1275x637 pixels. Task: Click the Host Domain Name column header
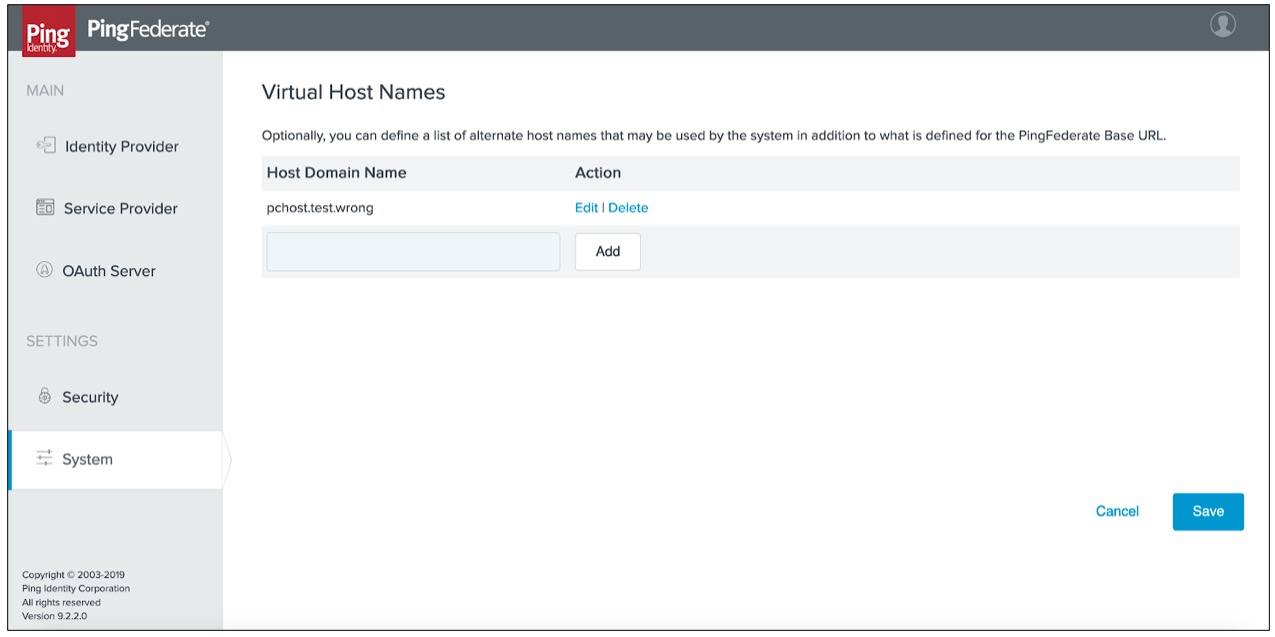tap(336, 172)
